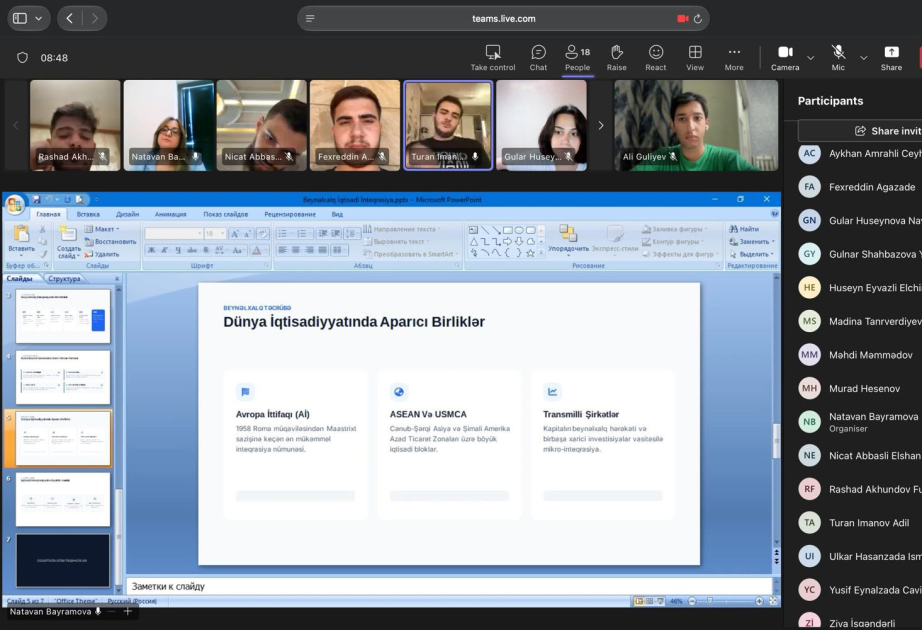
Task: Toggle underline Ч formatting
Action: click(x=178, y=250)
